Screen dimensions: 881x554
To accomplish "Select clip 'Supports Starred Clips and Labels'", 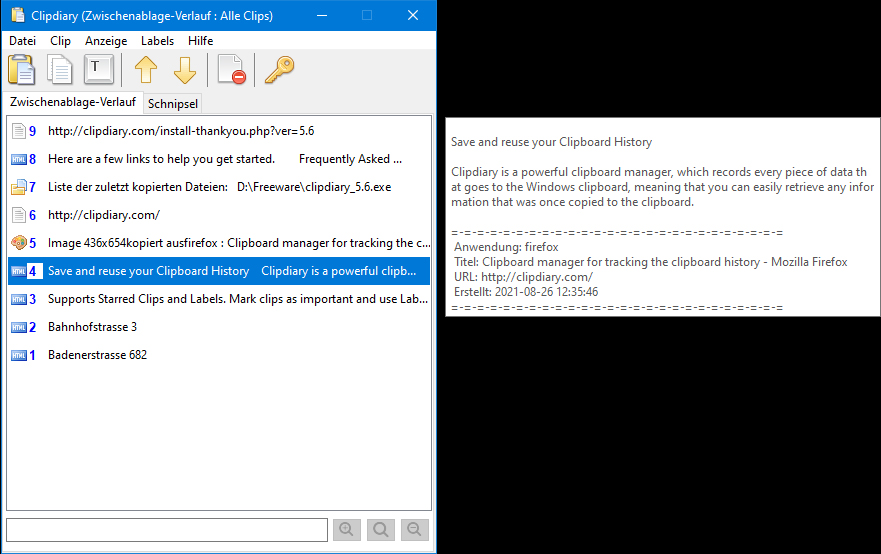I will click(219, 299).
